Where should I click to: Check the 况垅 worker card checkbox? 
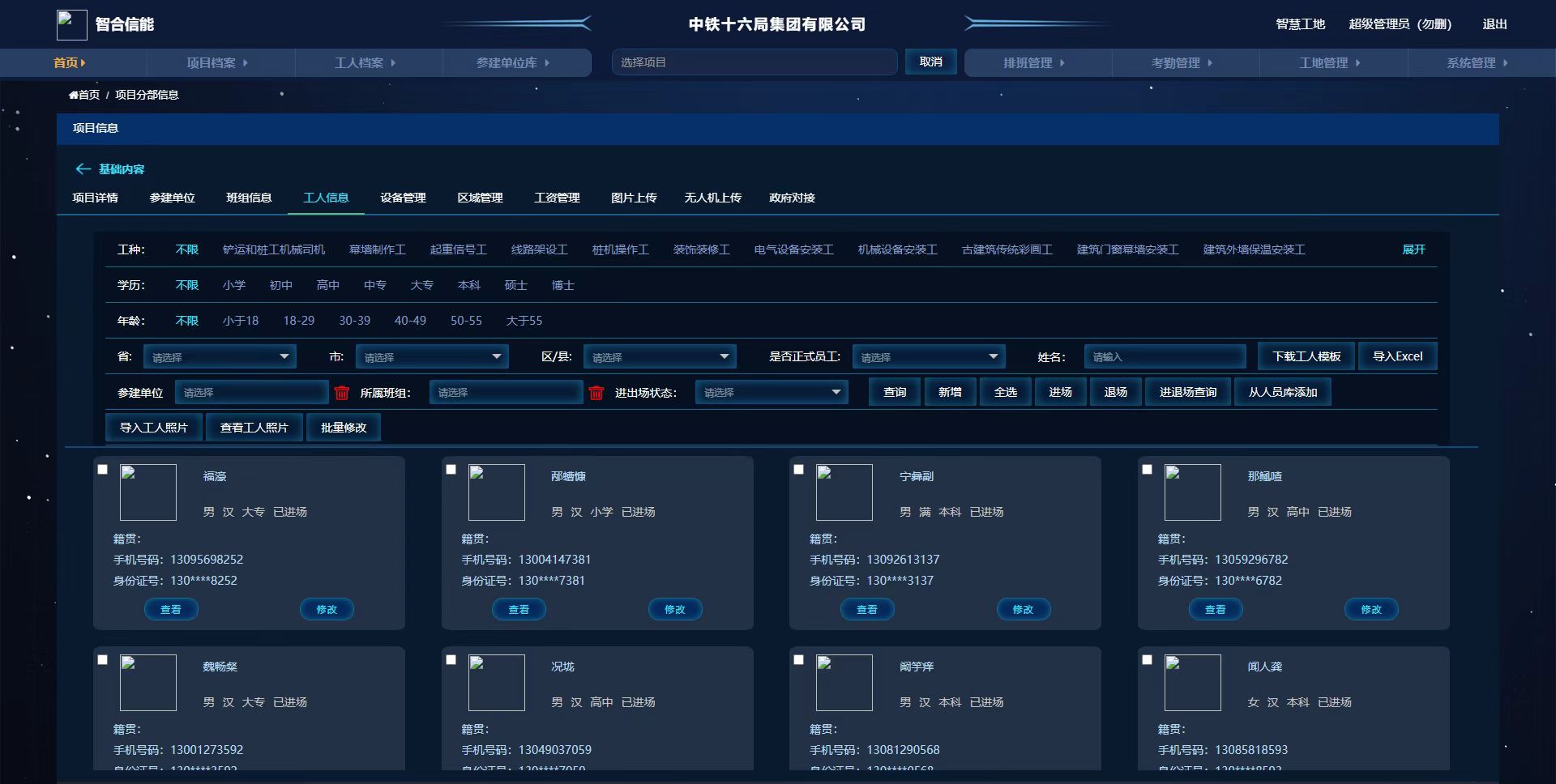451,660
